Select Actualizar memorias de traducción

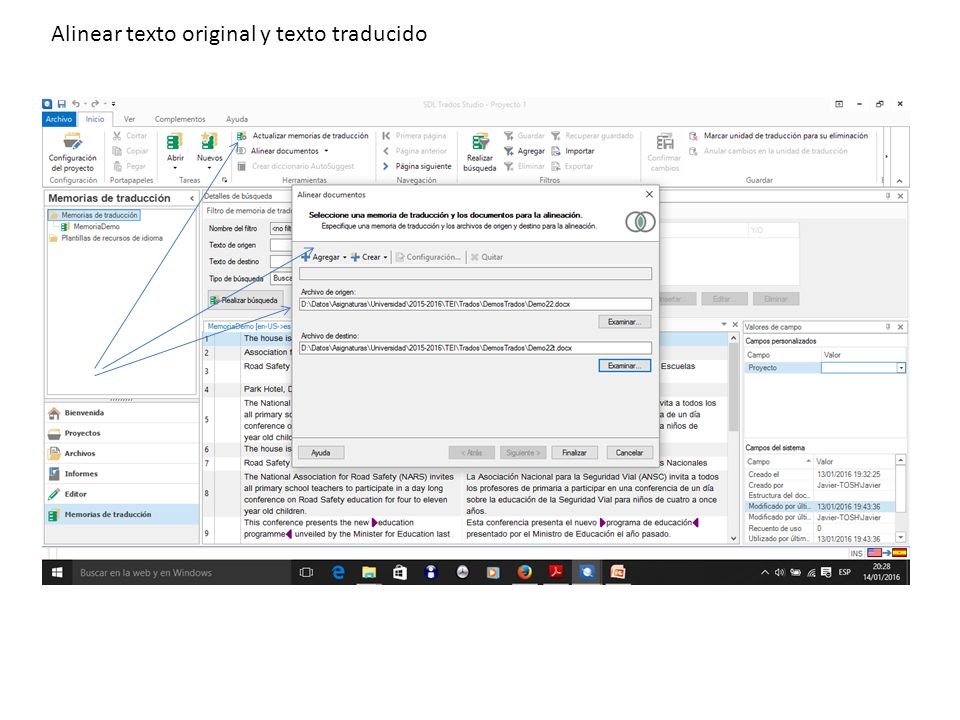(303, 136)
